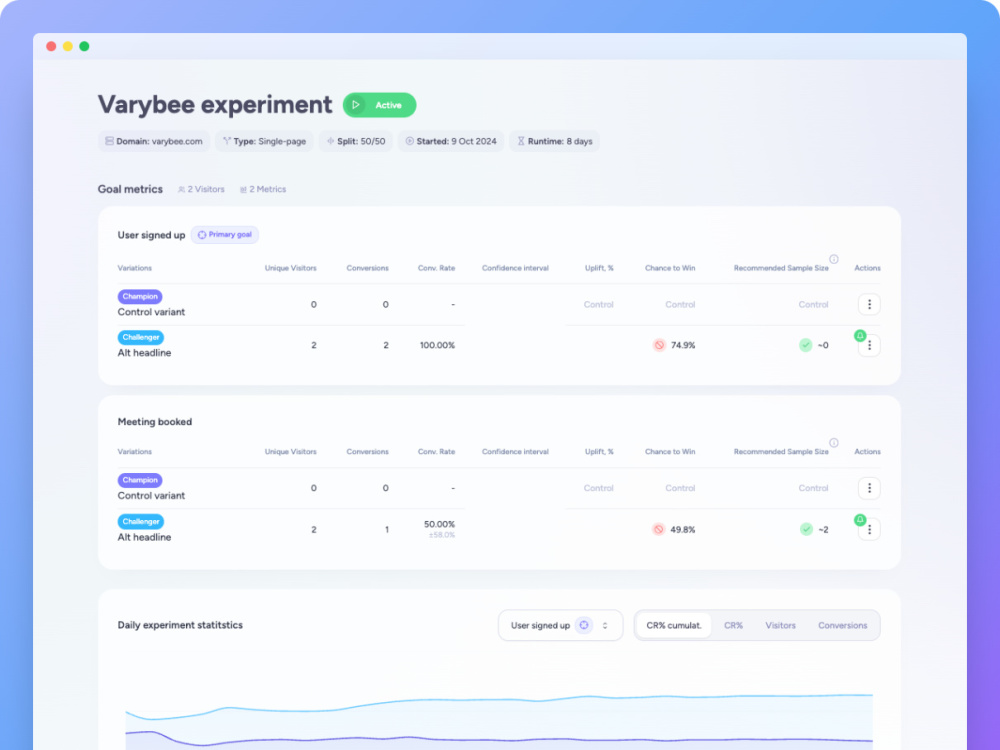
Task: Open the actions menu for Control variant in User signed up
Action: pos(869,304)
